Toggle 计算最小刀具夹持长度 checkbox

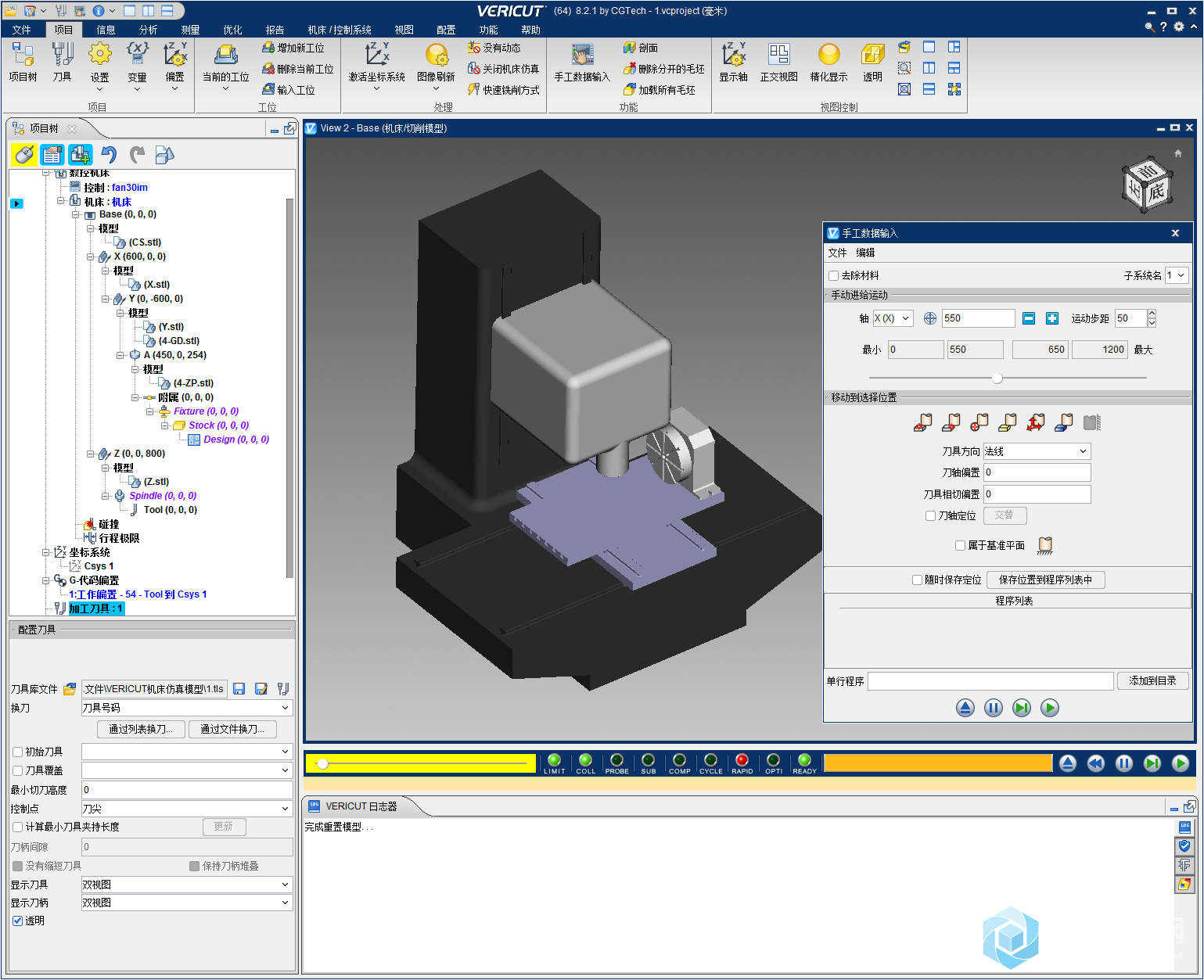click(x=18, y=827)
